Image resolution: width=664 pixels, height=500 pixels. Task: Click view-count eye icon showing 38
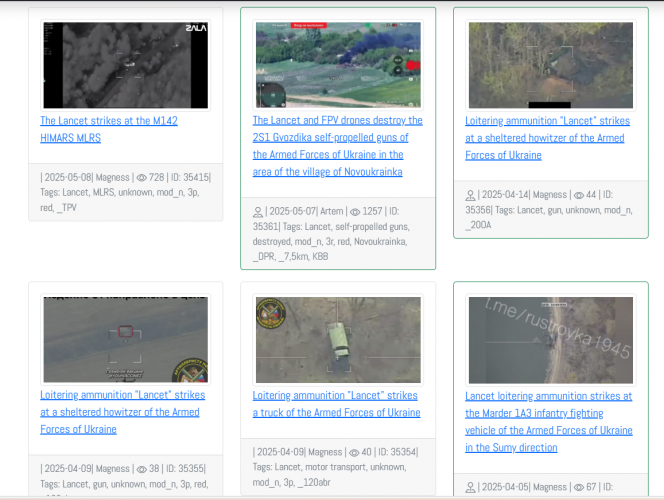tap(141, 469)
